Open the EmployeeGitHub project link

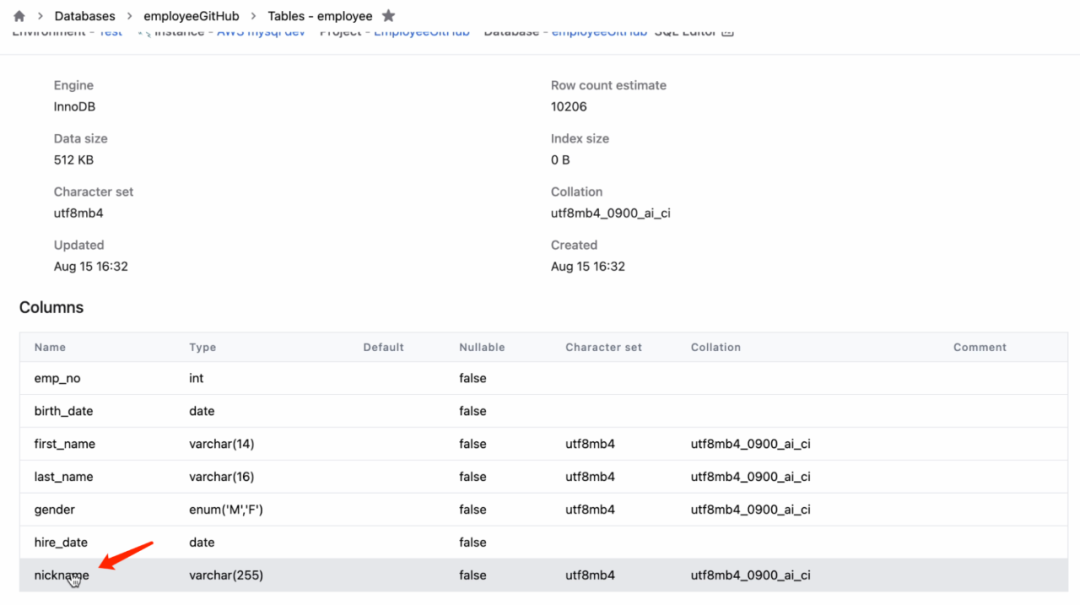click(421, 33)
